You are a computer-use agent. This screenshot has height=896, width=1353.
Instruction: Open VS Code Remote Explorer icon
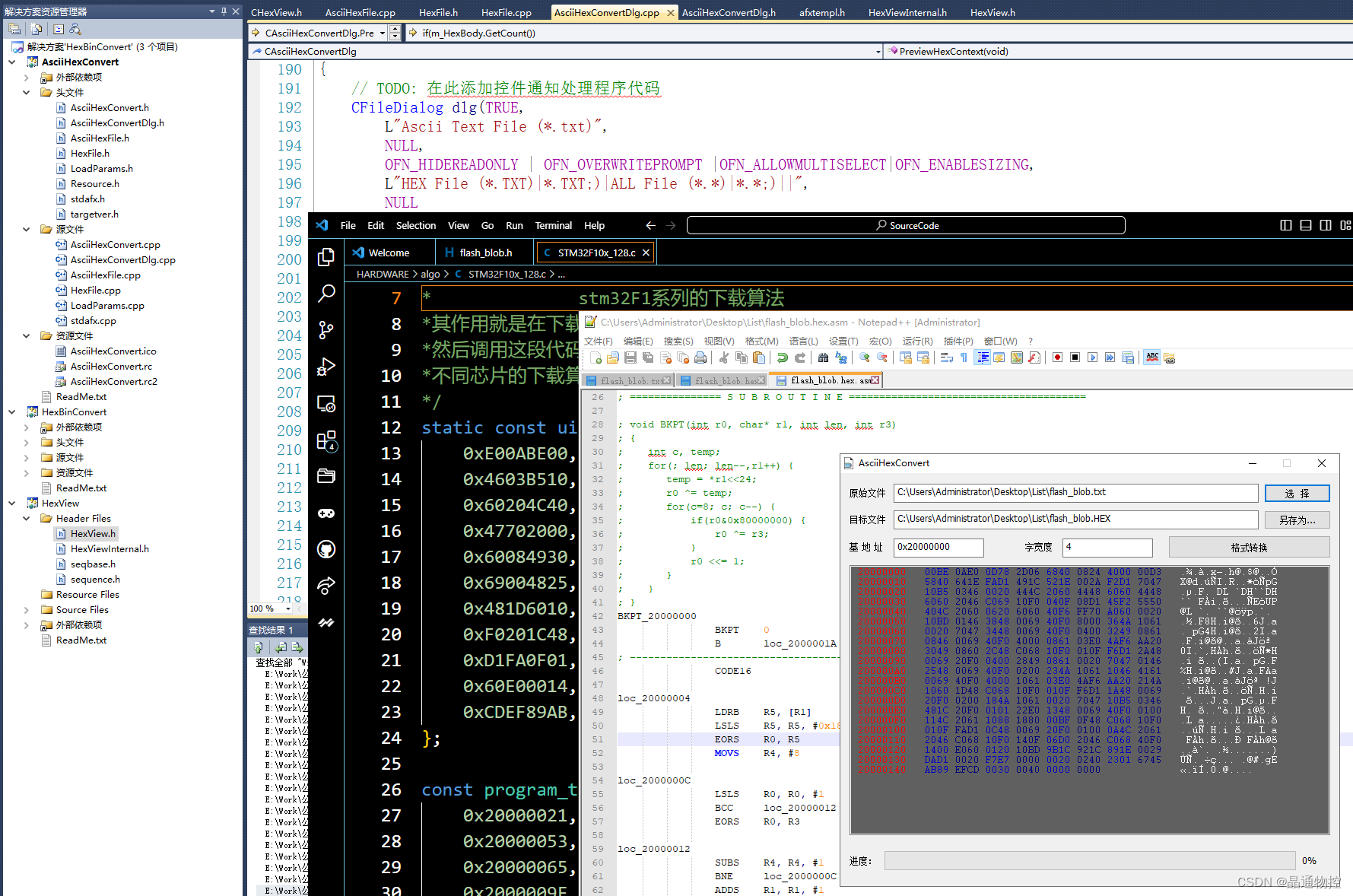[326, 404]
